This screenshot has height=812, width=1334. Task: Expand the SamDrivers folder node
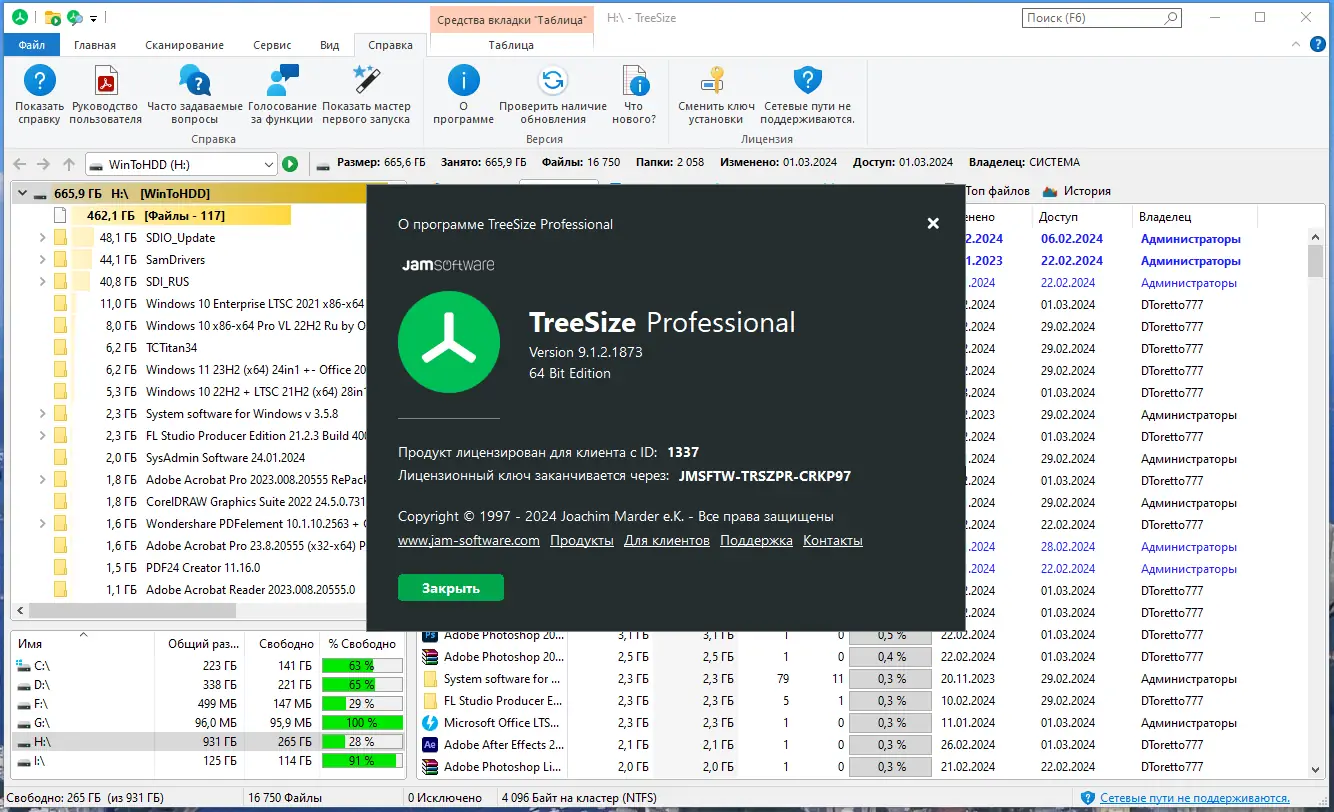[x=42, y=260]
